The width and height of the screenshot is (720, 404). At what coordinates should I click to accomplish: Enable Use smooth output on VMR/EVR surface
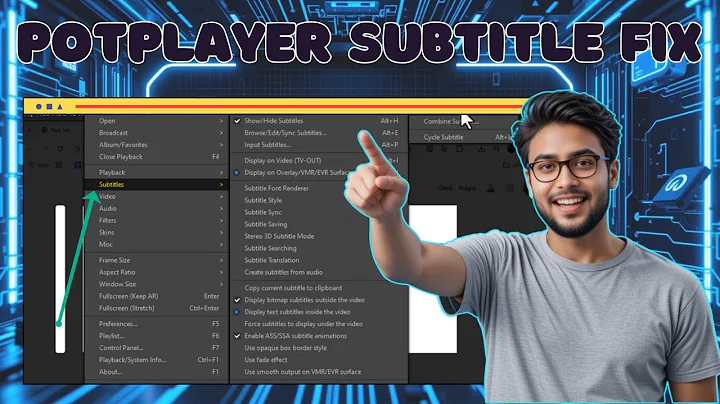(x=303, y=371)
